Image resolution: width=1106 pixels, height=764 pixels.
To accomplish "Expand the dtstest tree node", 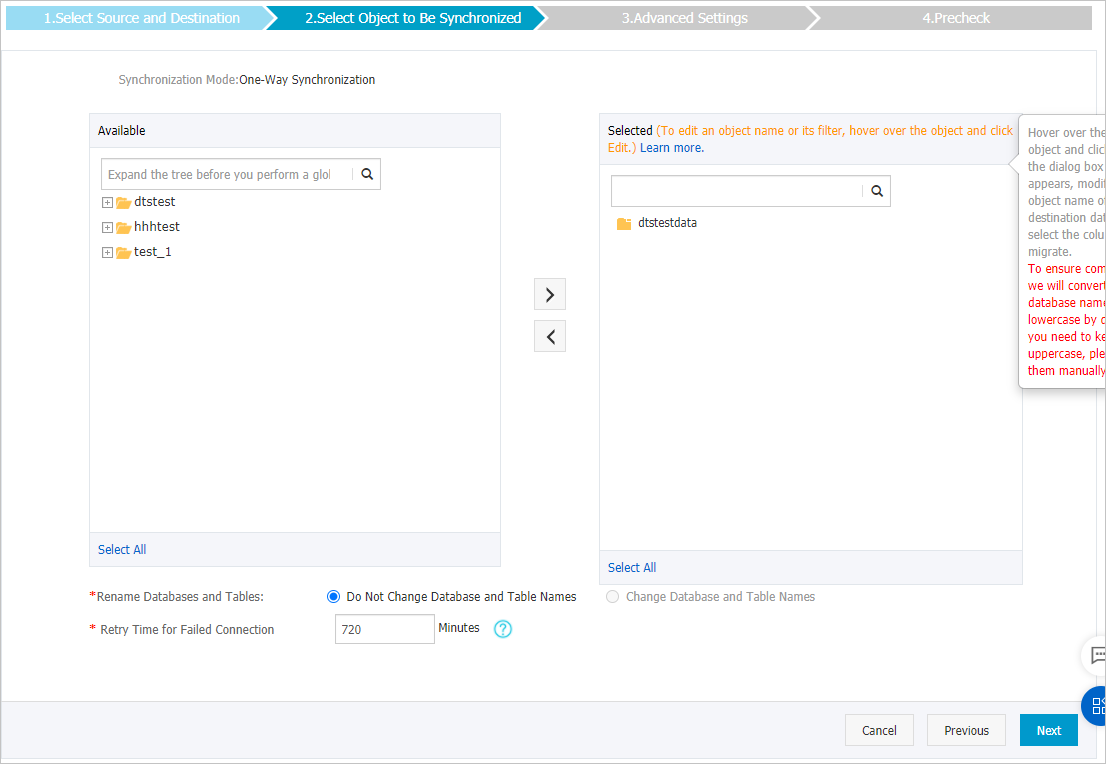I will click(107, 201).
